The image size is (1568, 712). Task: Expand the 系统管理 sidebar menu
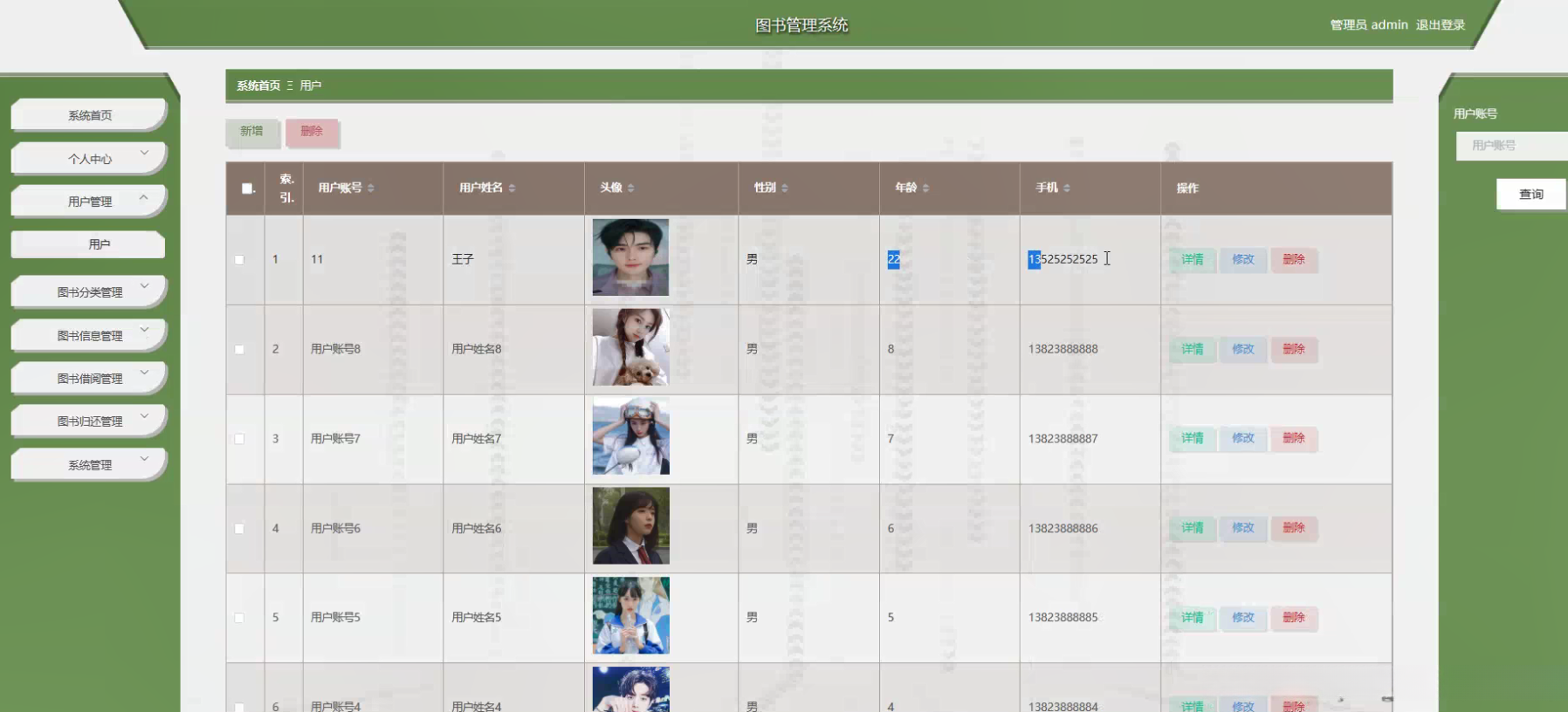pyautogui.click(x=89, y=465)
